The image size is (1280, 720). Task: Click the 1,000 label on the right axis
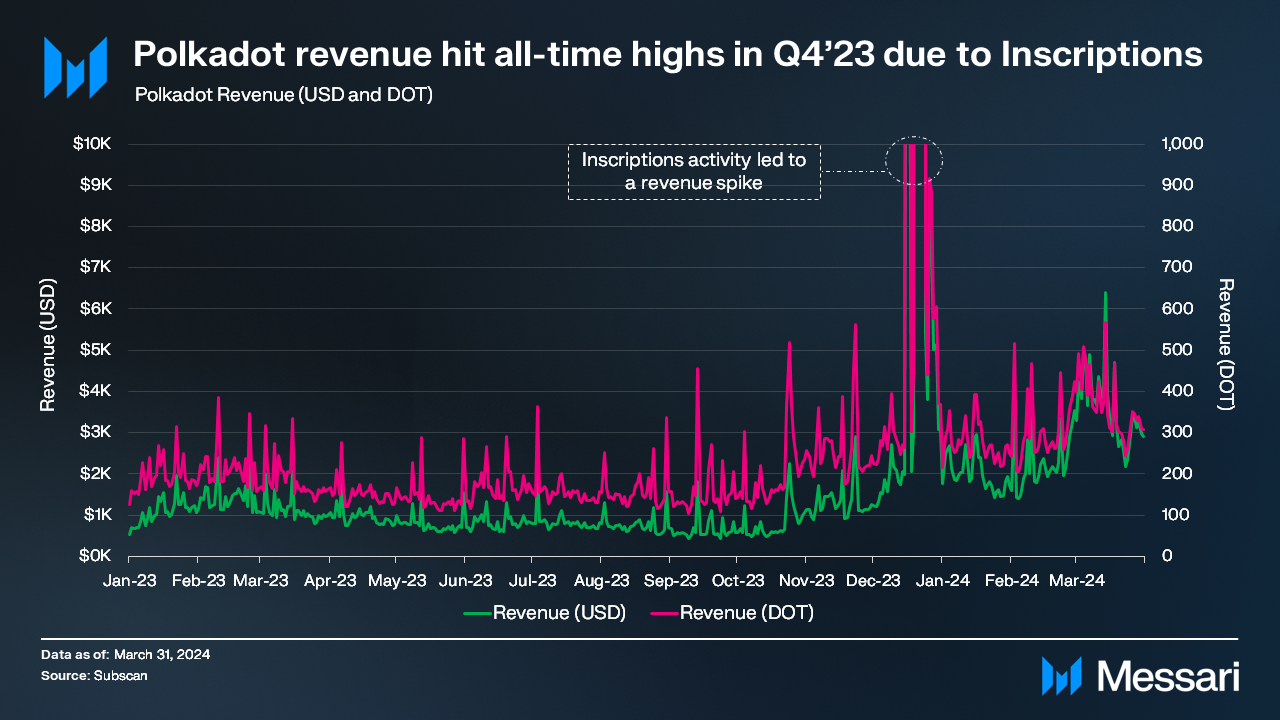click(1180, 143)
